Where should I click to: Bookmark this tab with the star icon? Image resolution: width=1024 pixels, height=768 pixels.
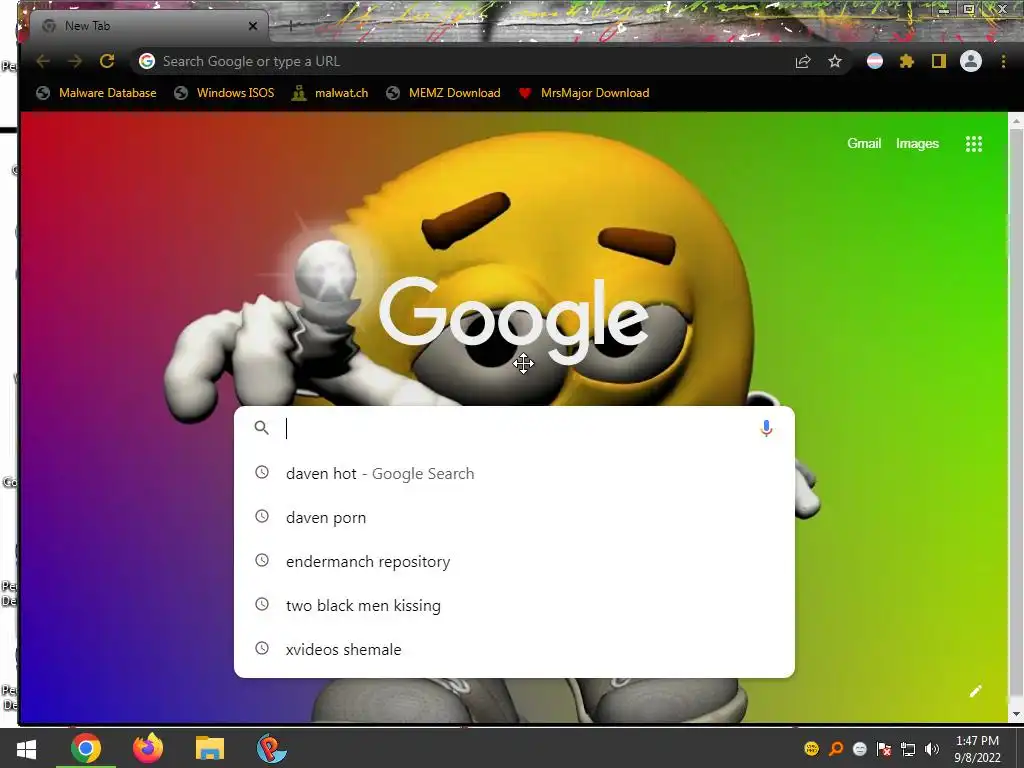(x=835, y=61)
